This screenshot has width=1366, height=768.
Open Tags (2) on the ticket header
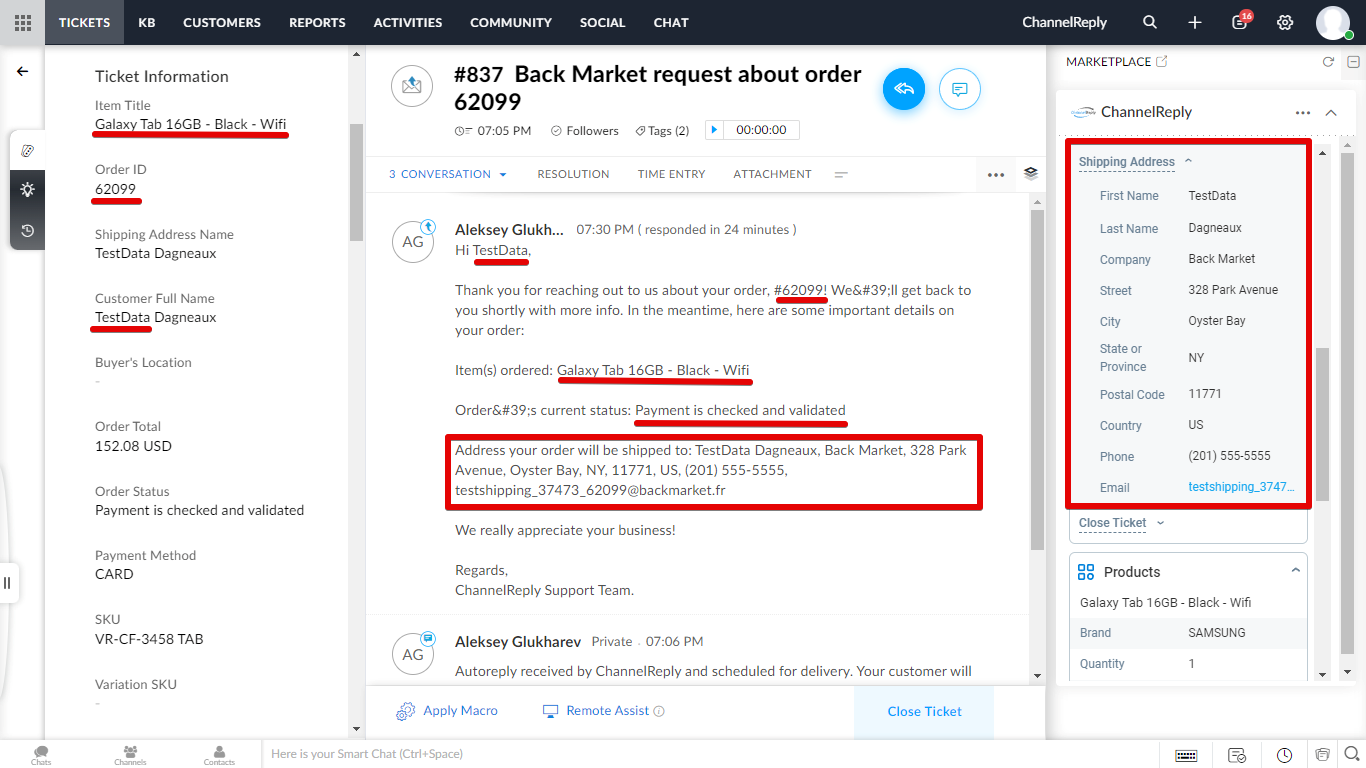pyautogui.click(x=663, y=130)
